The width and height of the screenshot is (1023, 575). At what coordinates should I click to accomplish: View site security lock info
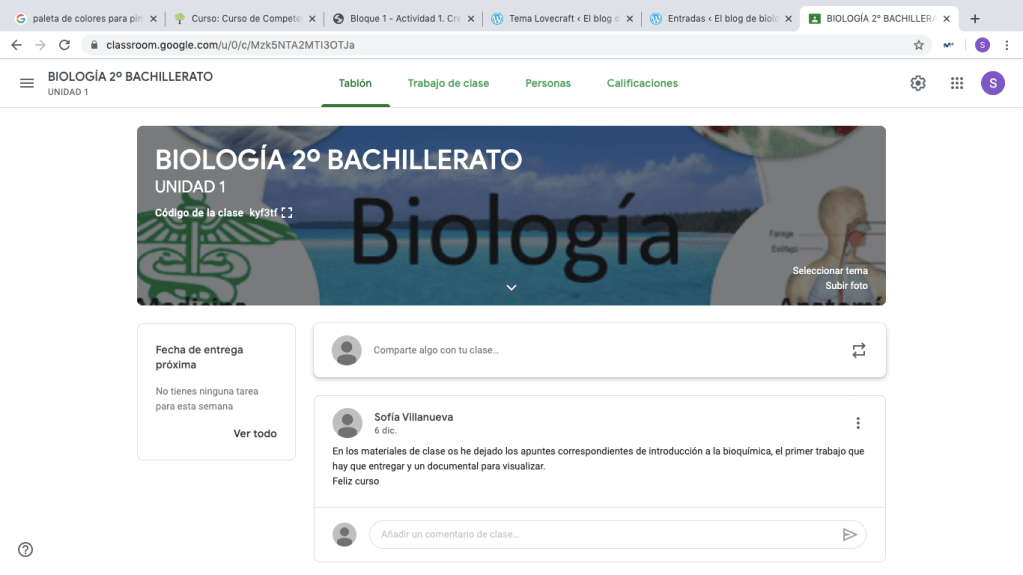click(x=94, y=45)
